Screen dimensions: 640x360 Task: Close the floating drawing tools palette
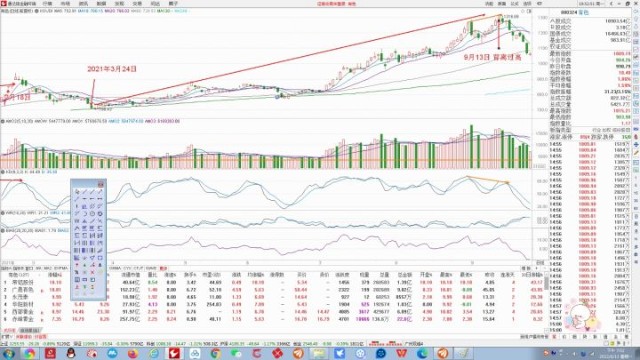click(x=100, y=184)
